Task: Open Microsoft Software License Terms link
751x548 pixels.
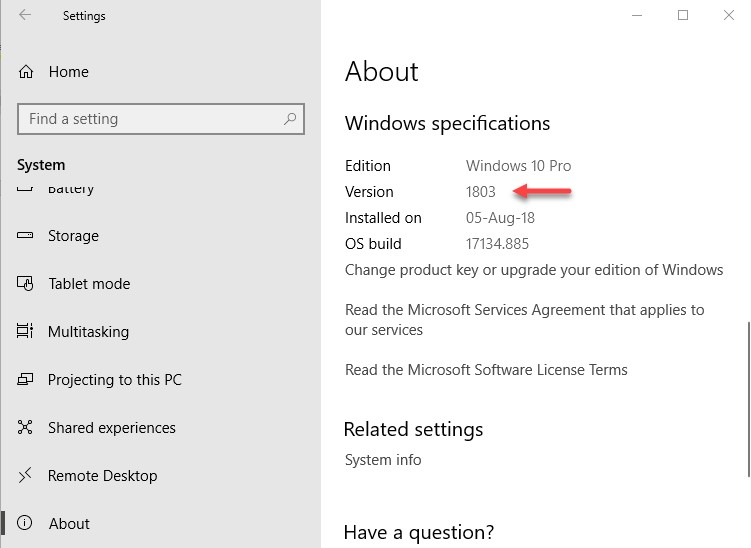Action: point(486,370)
